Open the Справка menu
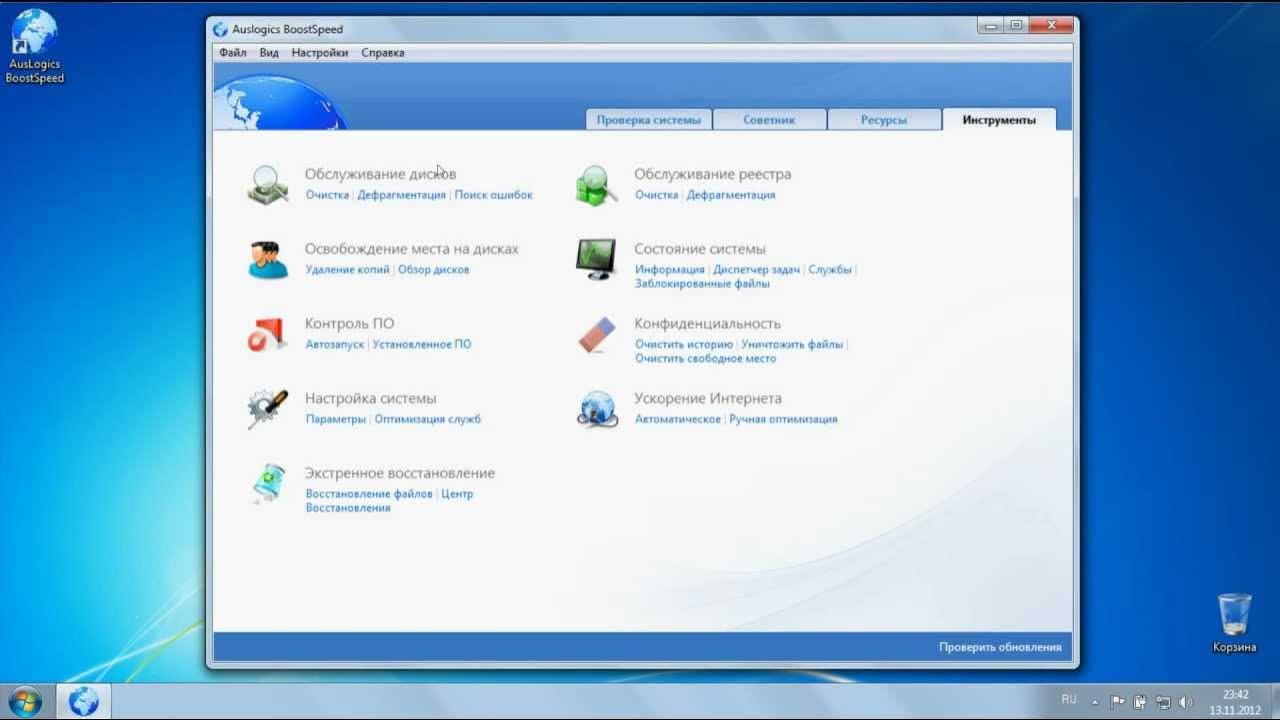 click(383, 53)
